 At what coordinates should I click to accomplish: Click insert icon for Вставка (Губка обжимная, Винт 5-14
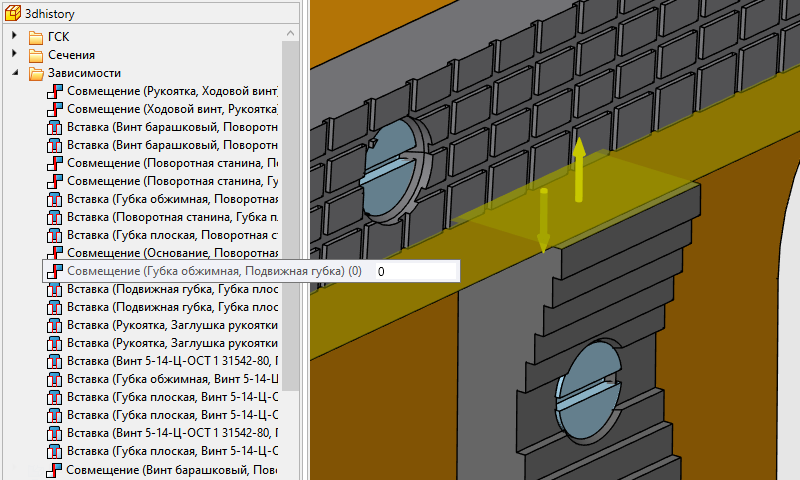tap(55, 379)
